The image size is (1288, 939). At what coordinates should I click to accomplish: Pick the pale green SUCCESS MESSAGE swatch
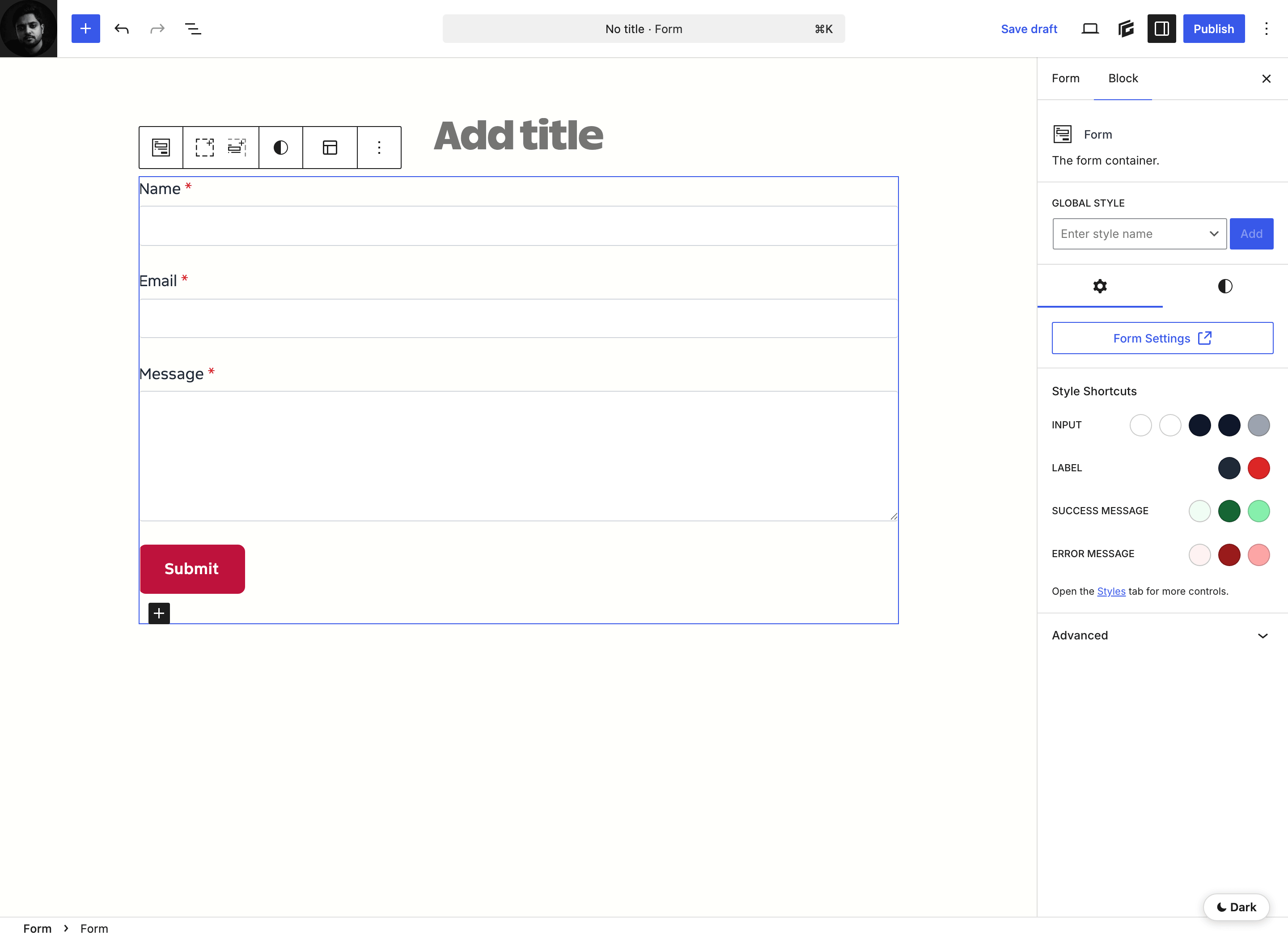1199,511
